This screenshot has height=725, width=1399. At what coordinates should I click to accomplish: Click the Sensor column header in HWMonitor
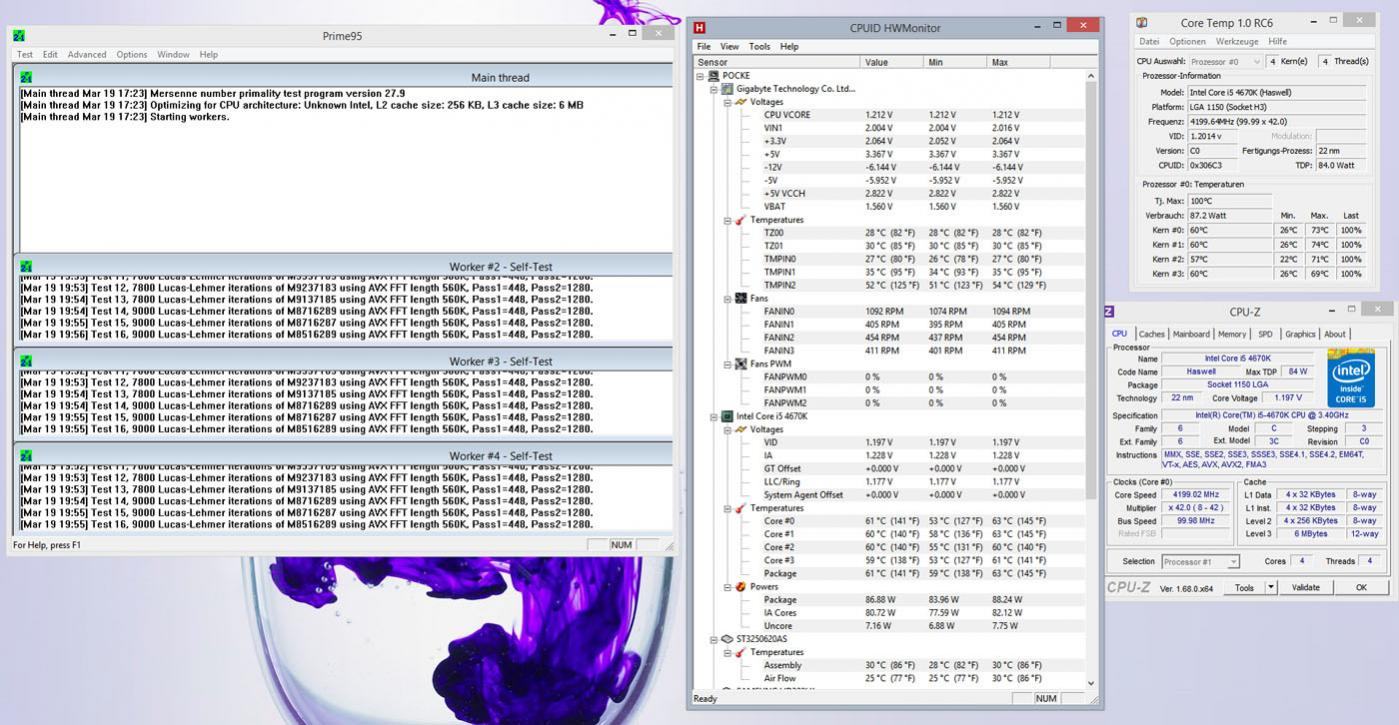click(777, 62)
